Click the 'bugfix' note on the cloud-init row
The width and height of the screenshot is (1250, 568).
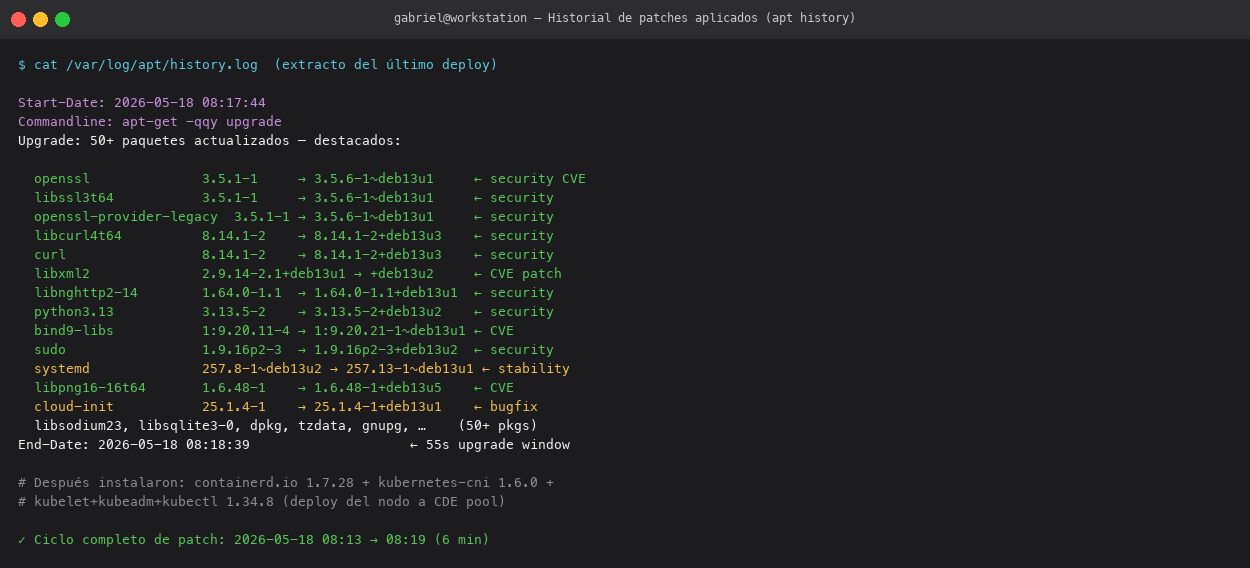pyautogui.click(x=514, y=407)
